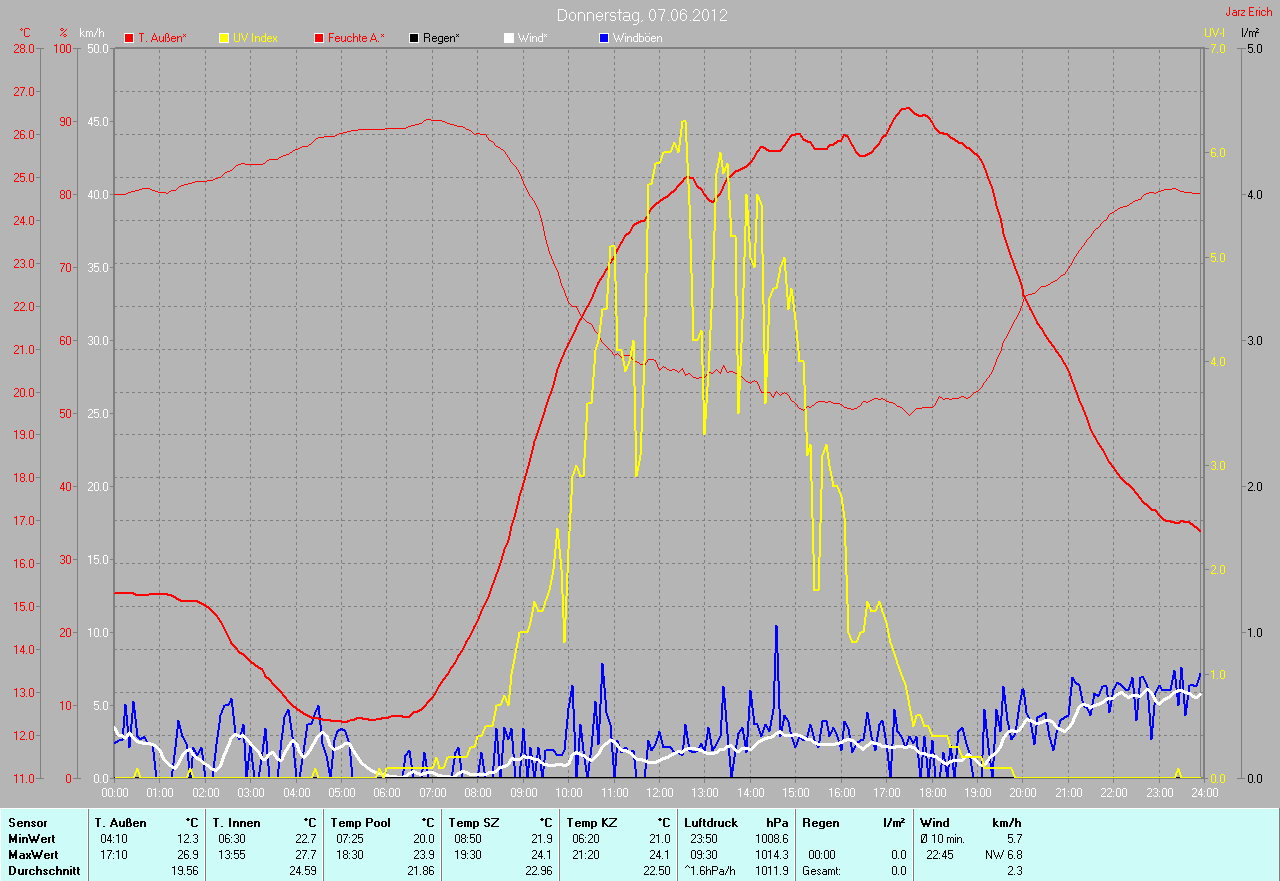Click the "UV-I" axis unit label
Image resolution: width=1280 pixels, height=881 pixels.
(x=1215, y=32)
